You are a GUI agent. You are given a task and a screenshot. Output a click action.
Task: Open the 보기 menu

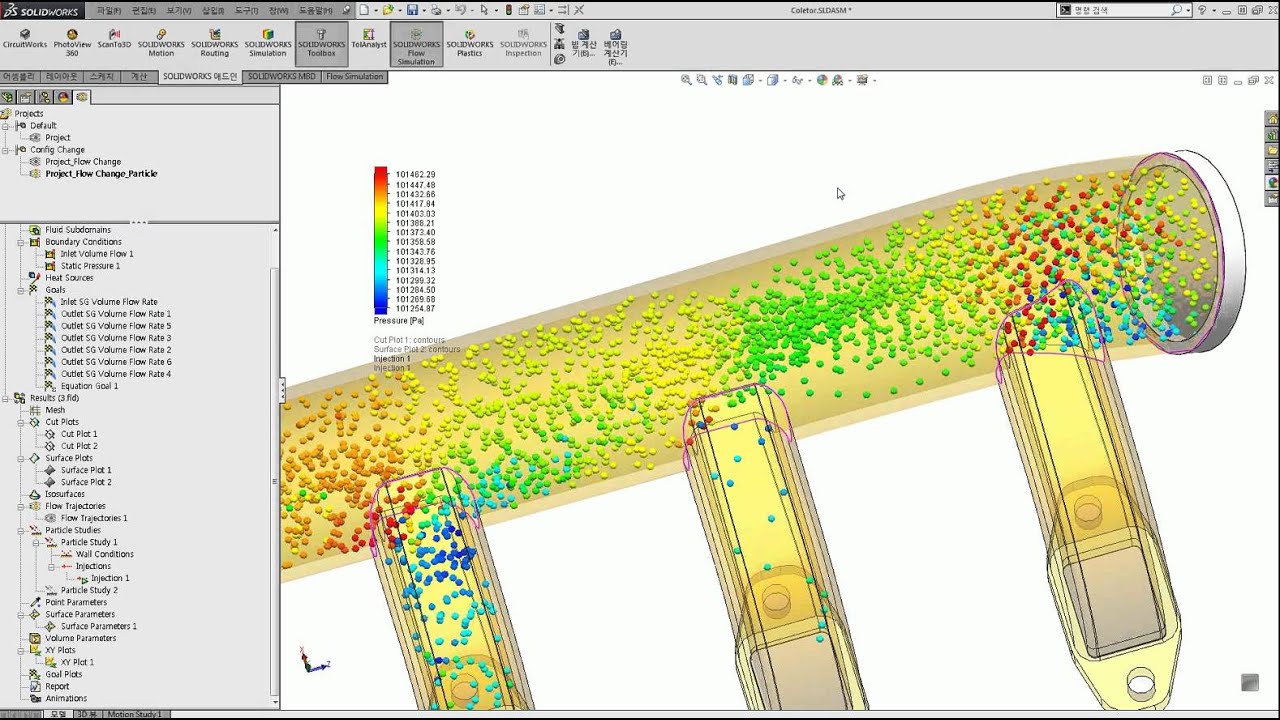[x=178, y=9]
